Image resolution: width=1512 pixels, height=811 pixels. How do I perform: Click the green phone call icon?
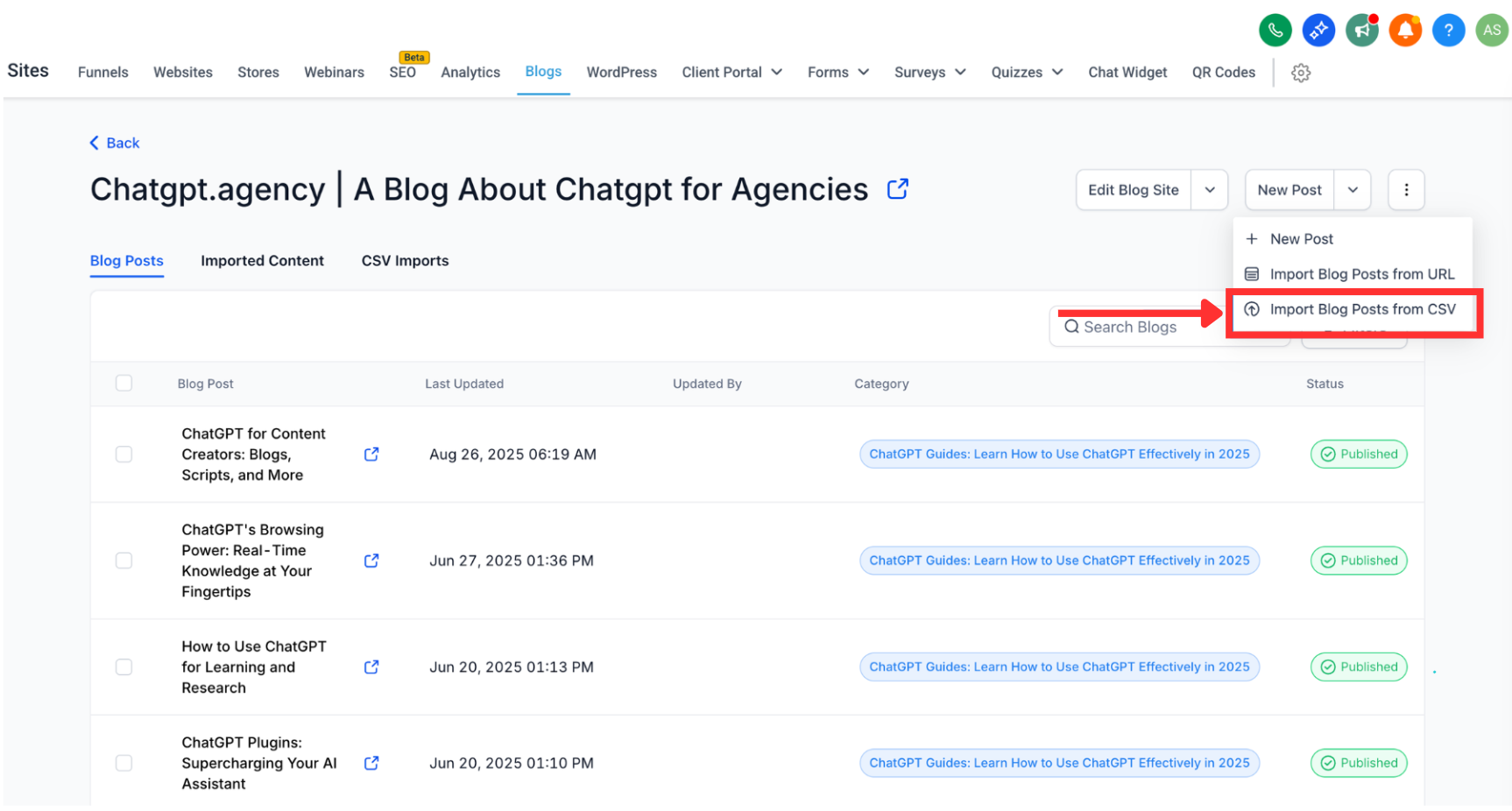pos(1275,31)
